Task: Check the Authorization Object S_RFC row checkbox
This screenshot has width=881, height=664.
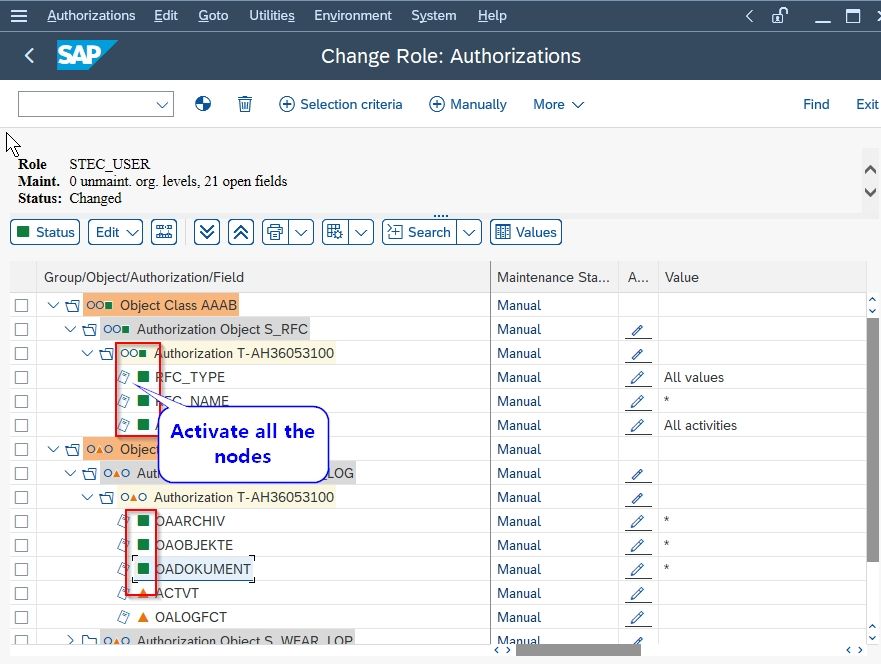Action: pyautogui.click(x=21, y=330)
